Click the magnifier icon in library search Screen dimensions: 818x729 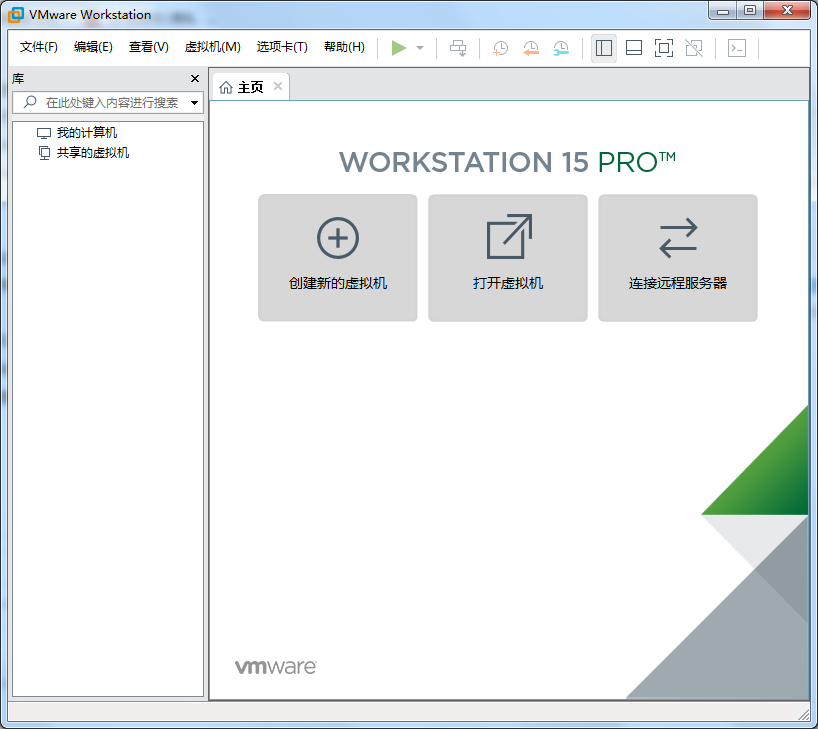(30, 102)
